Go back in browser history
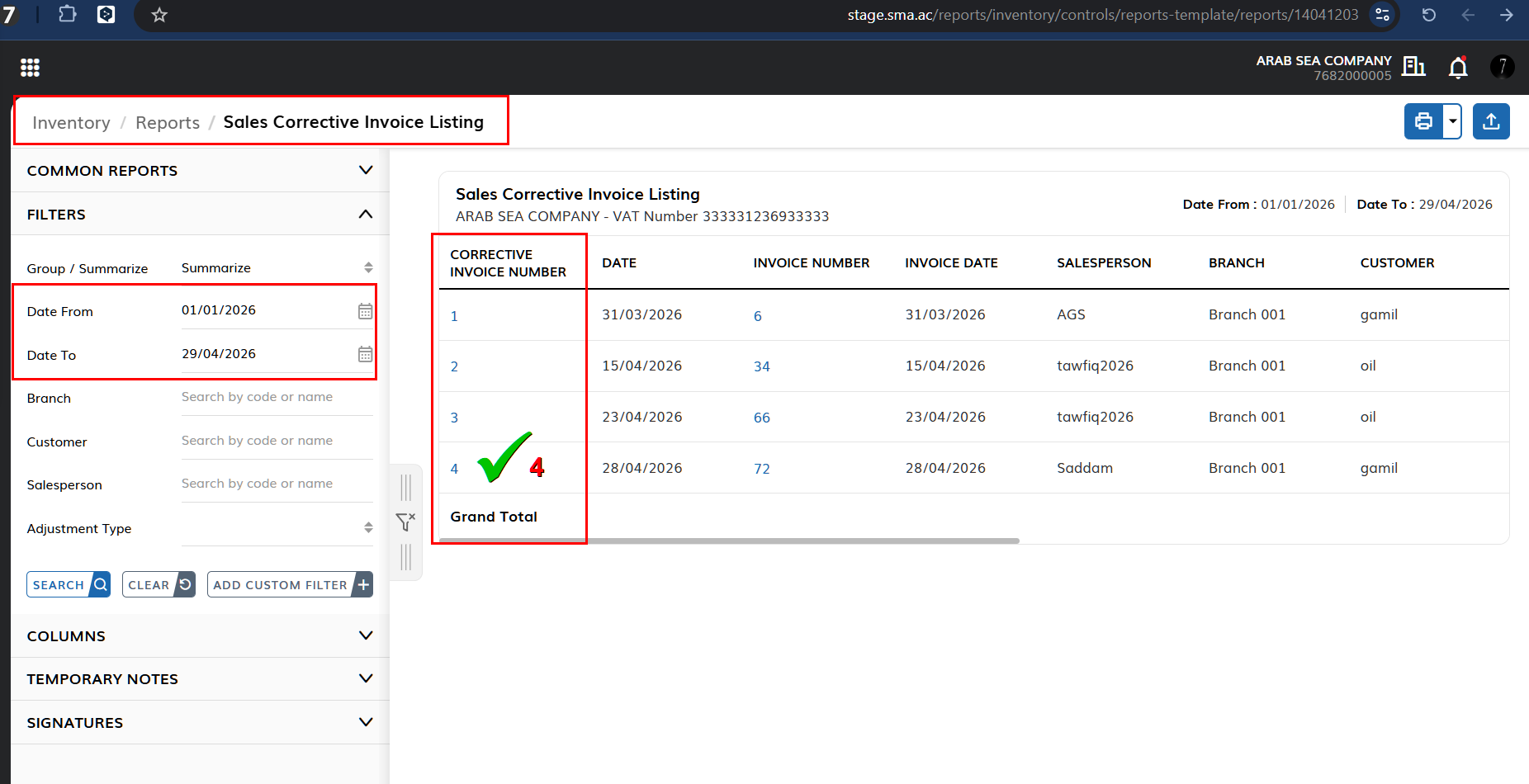Image resolution: width=1529 pixels, height=784 pixels. (x=1468, y=15)
